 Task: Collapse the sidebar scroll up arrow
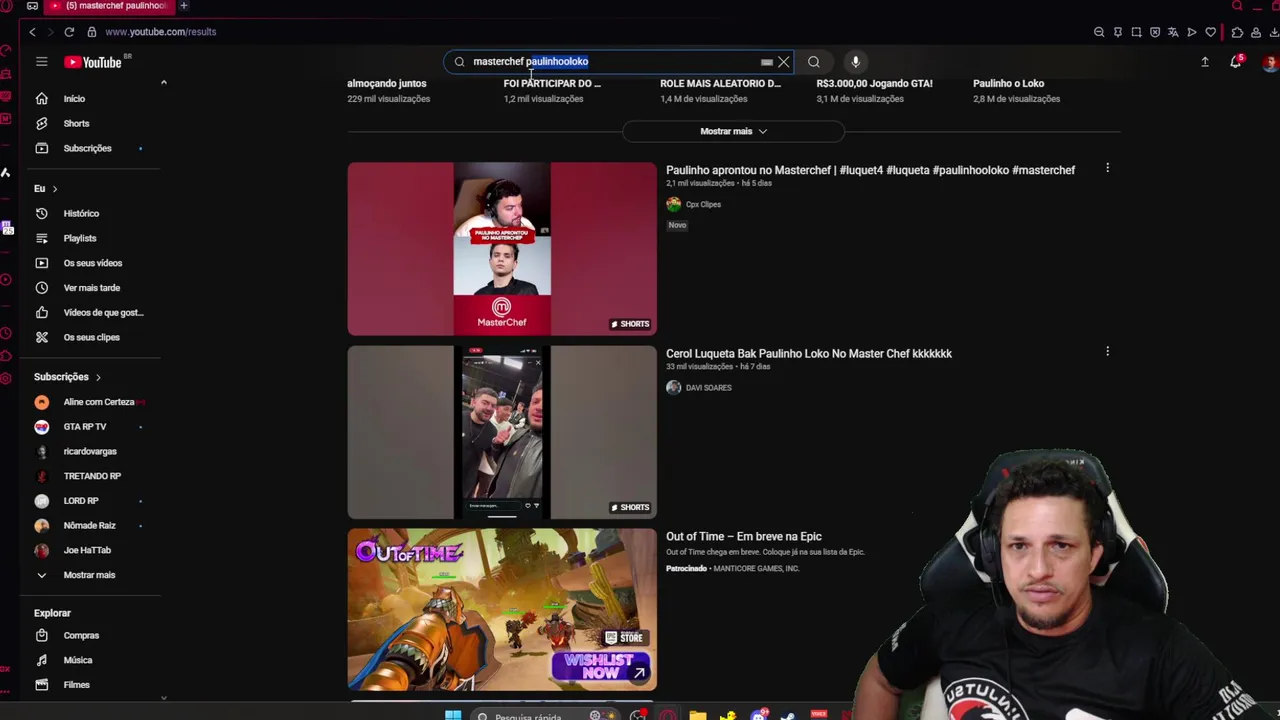pos(164,83)
